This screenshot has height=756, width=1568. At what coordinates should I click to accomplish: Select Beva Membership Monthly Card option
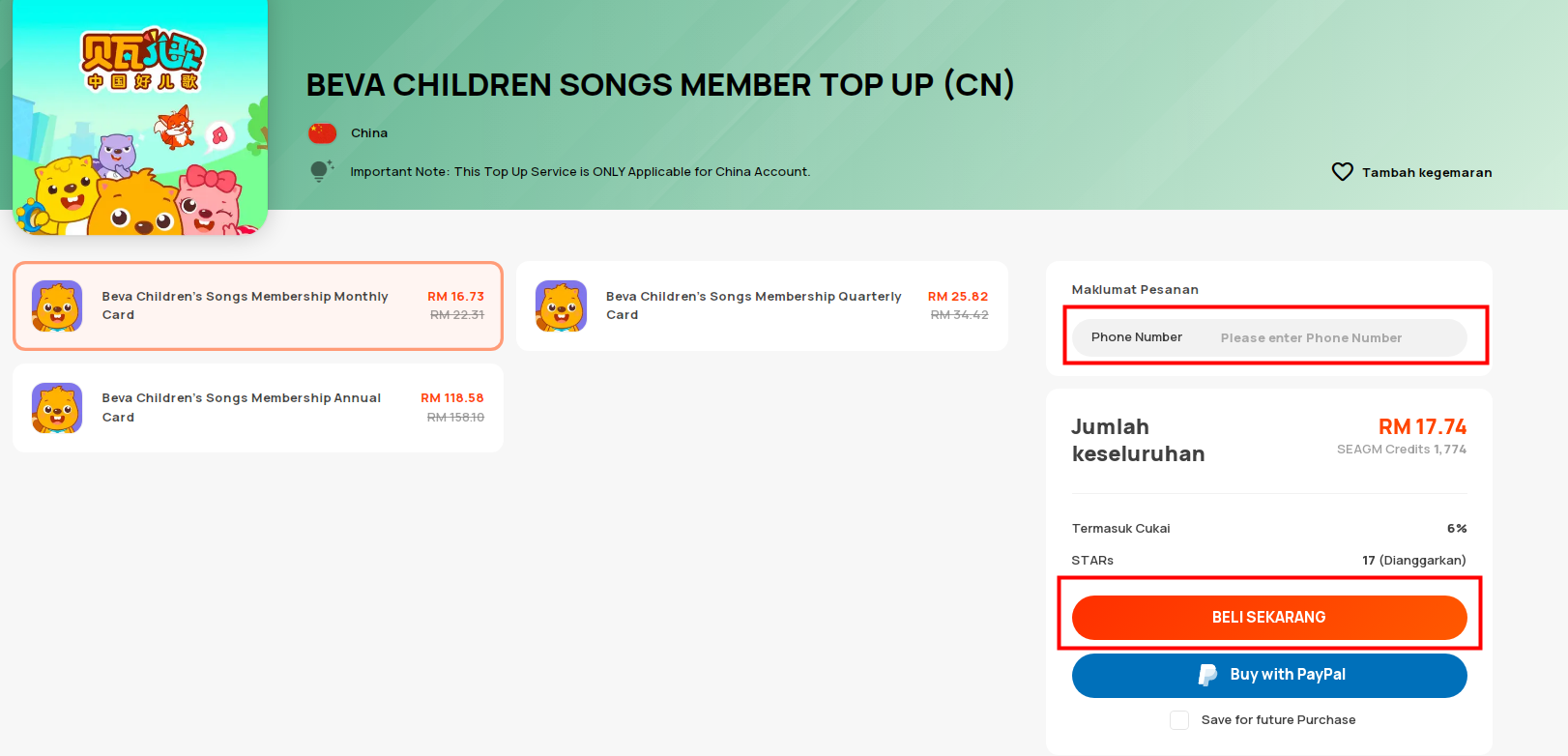(x=258, y=305)
